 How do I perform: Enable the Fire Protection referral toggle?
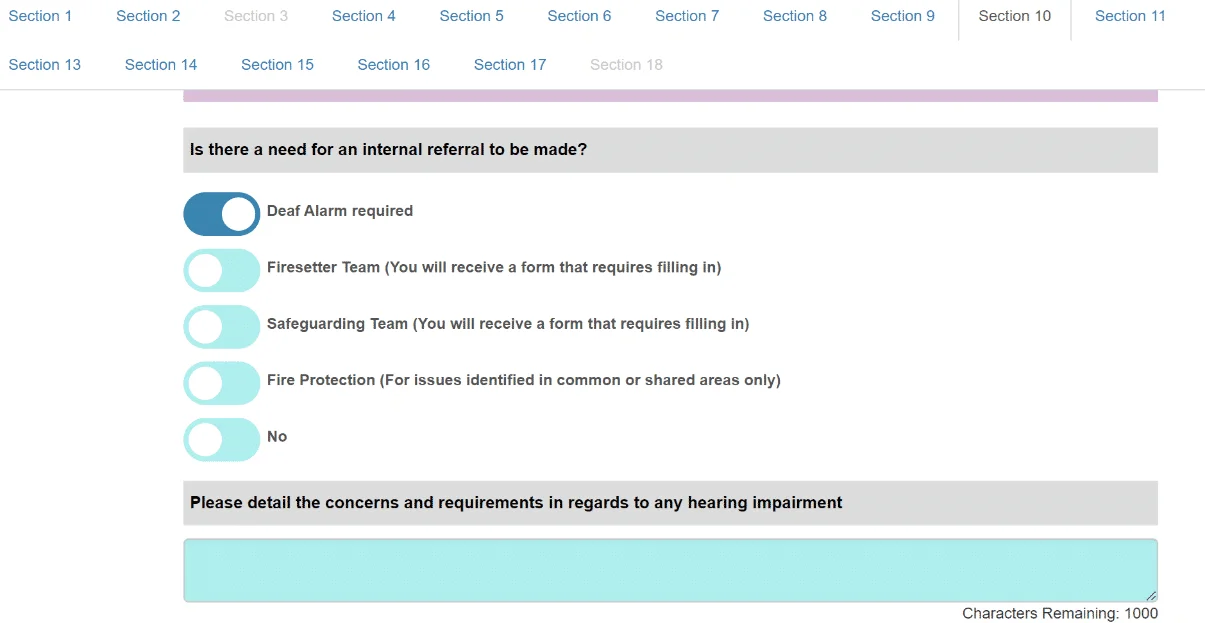[x=221, y=383]
